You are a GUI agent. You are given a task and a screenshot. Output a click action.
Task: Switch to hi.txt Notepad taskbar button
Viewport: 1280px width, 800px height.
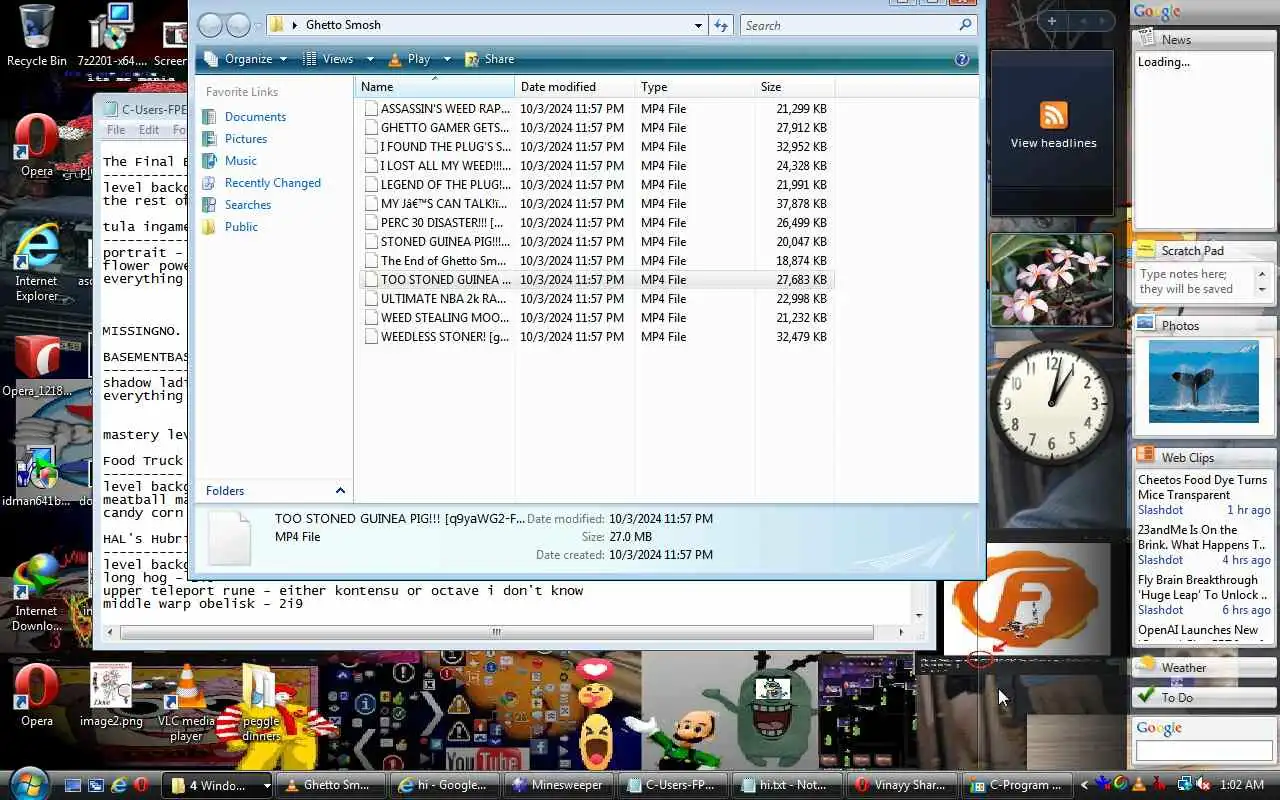pyautogui.click(x=786, y=785)
